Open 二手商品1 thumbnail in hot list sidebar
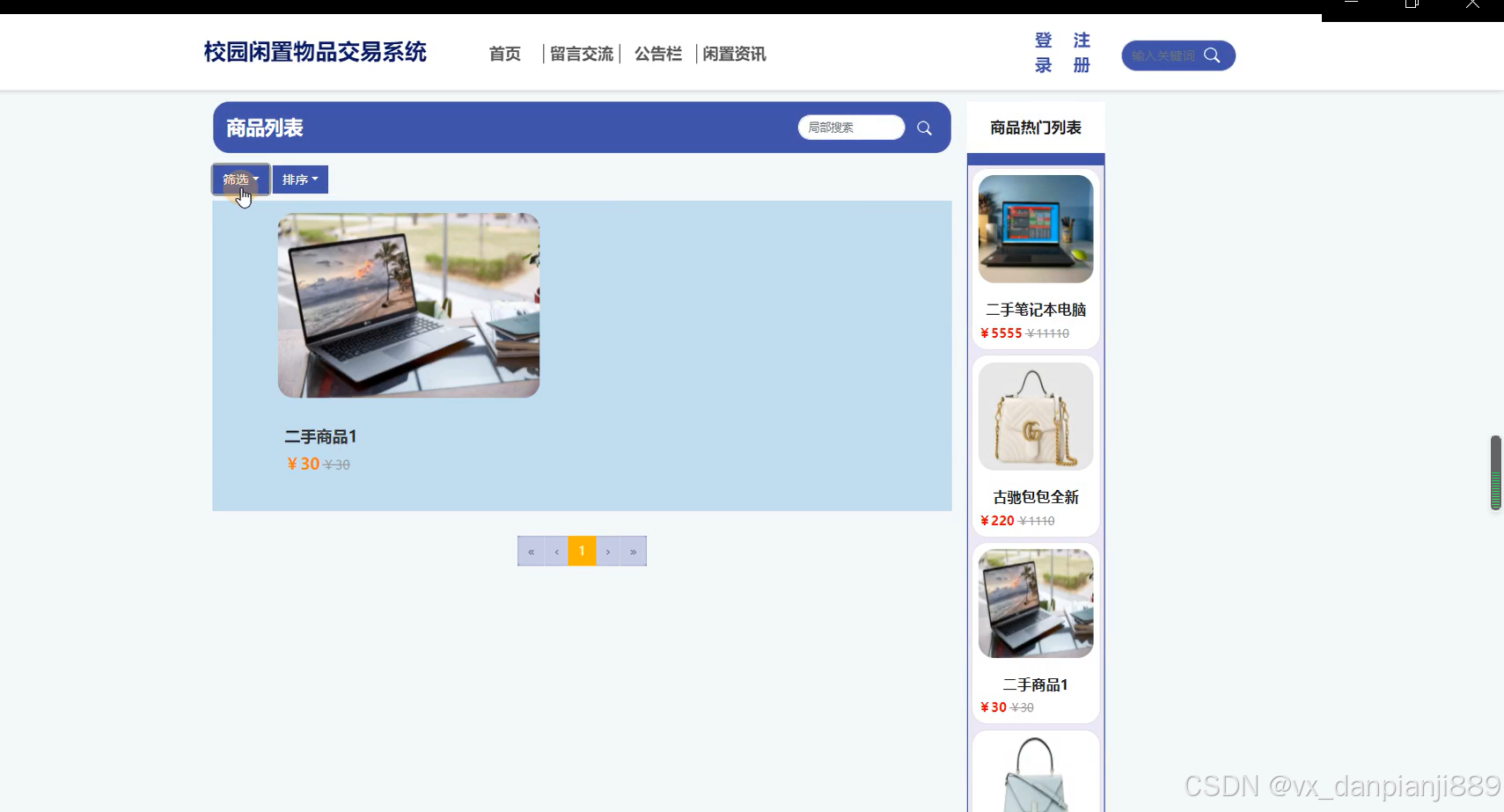This screenshot has width=1504, height=812. (1036, 604)
